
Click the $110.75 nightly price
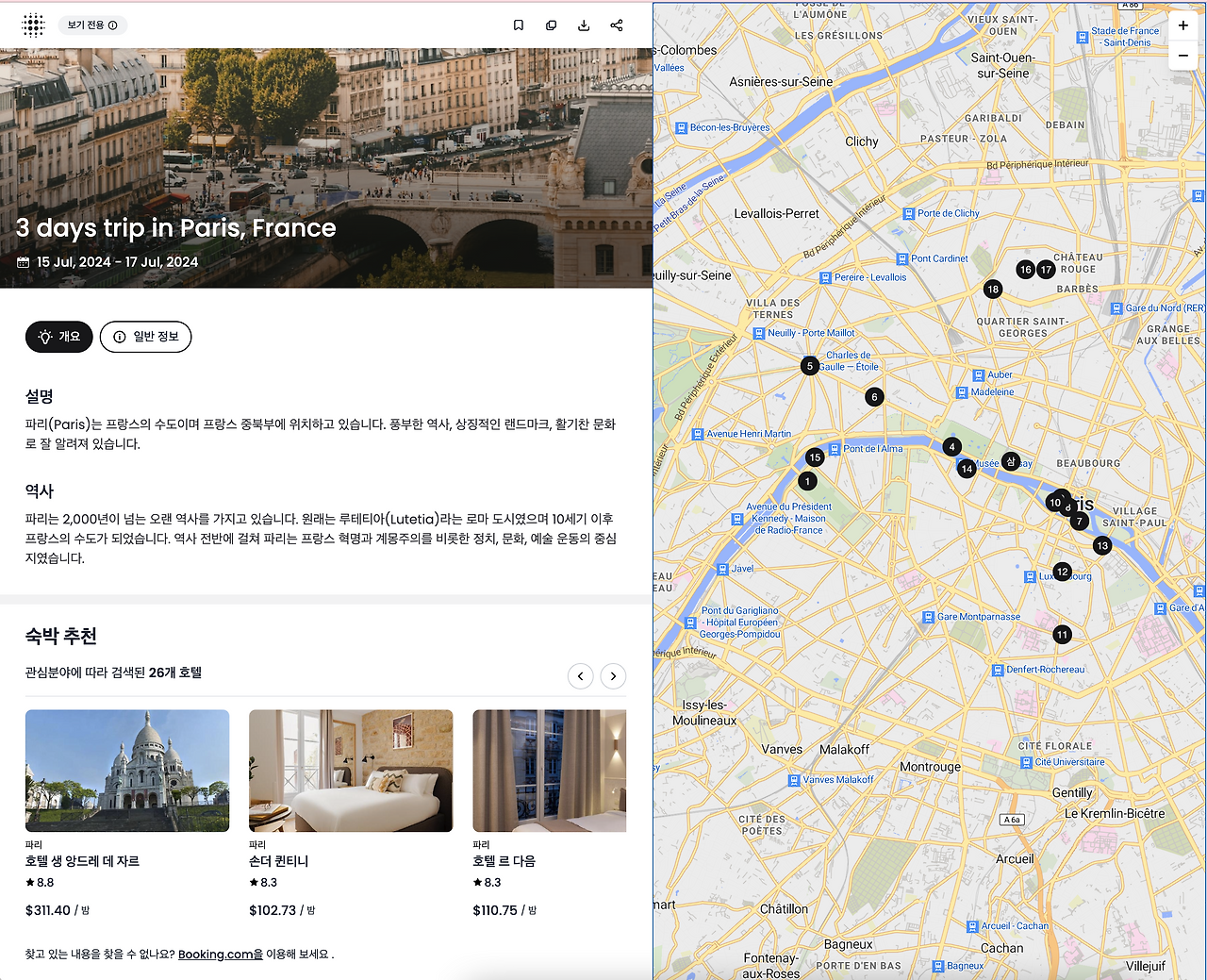click(x=496, y=910)
